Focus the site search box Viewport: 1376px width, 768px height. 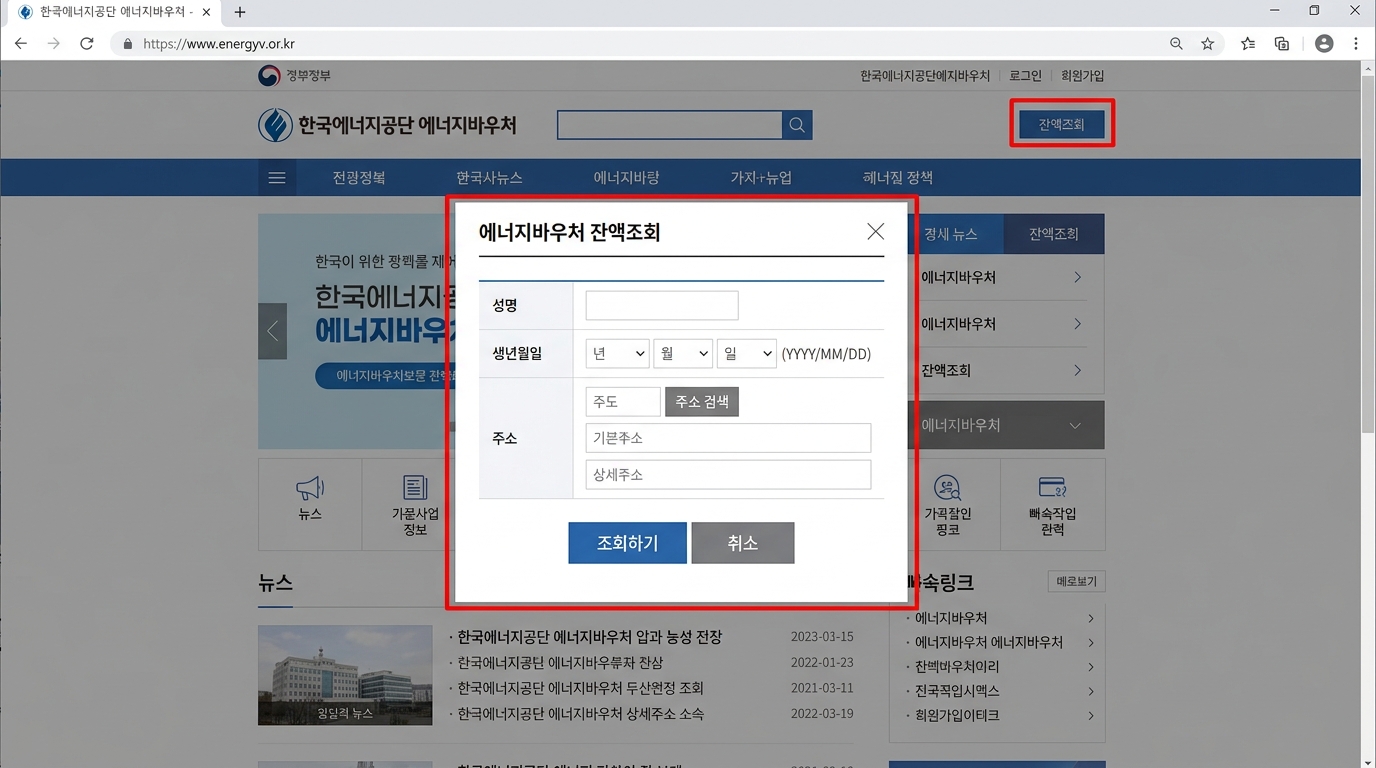click(x=669, y=125)
